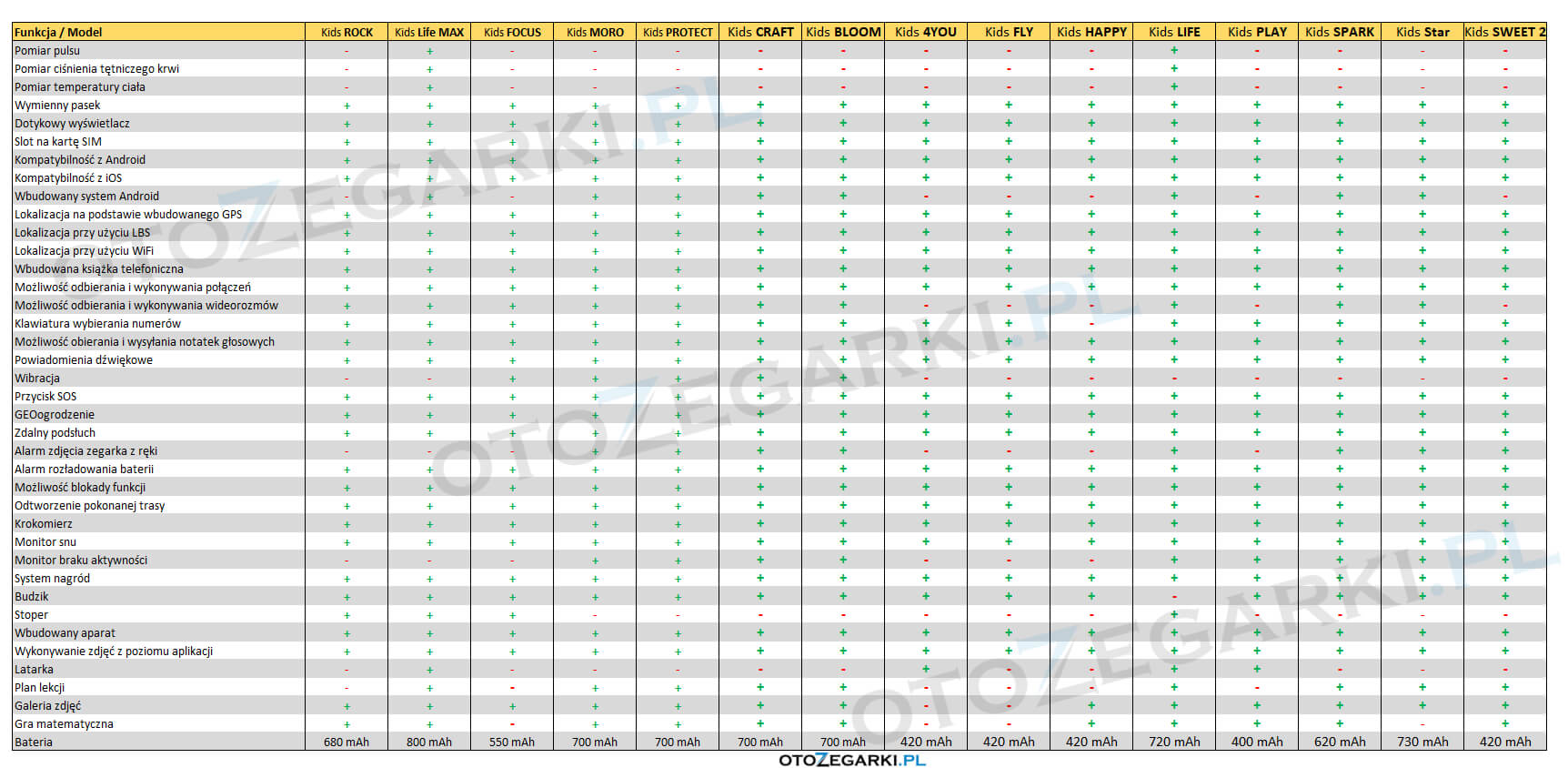Click the 'Krokomierz' row label
The image size is (1568, 768).
[x=44, y=524]
